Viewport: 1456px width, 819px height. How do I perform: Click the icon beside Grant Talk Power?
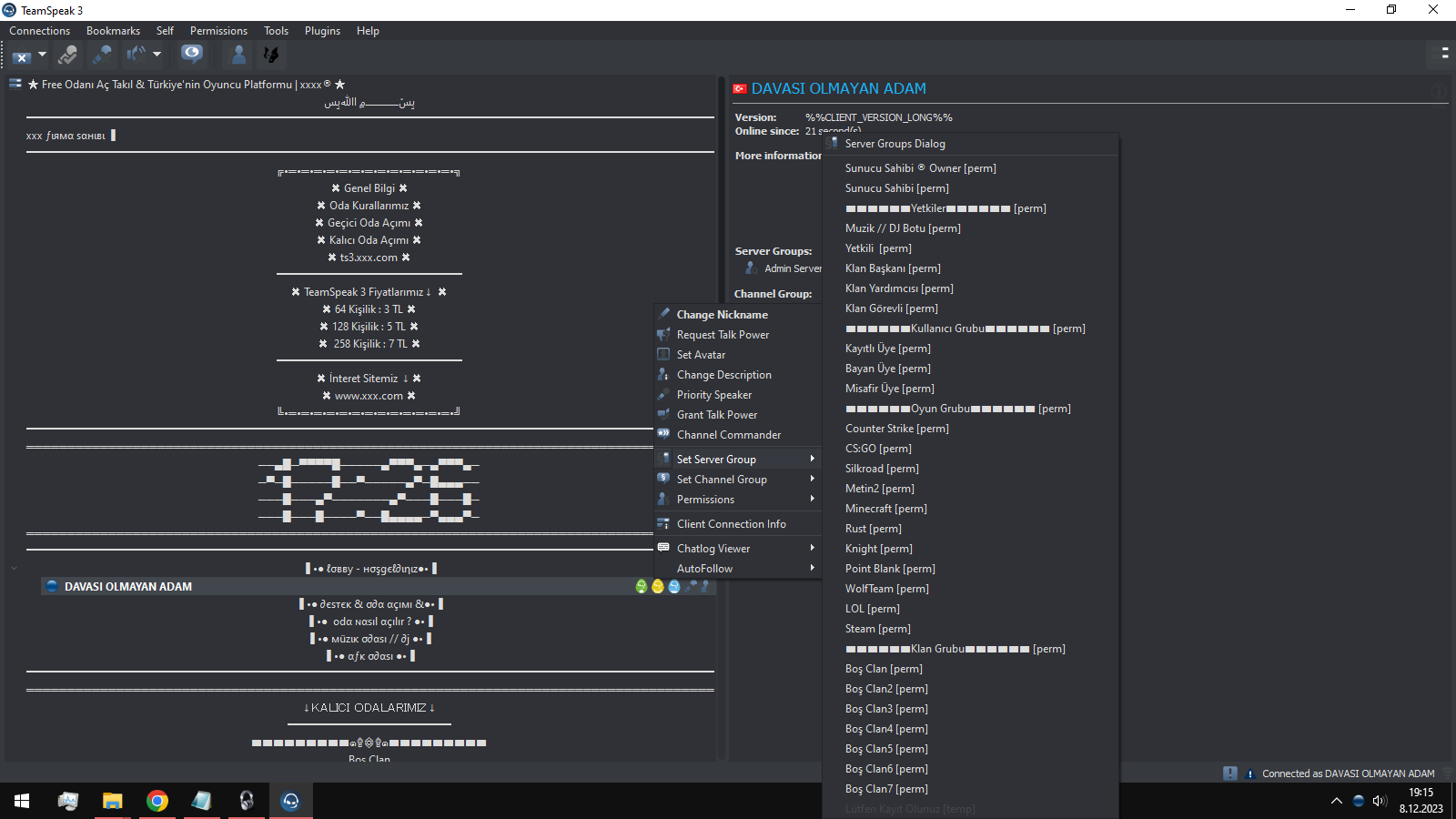pos(664,414)
